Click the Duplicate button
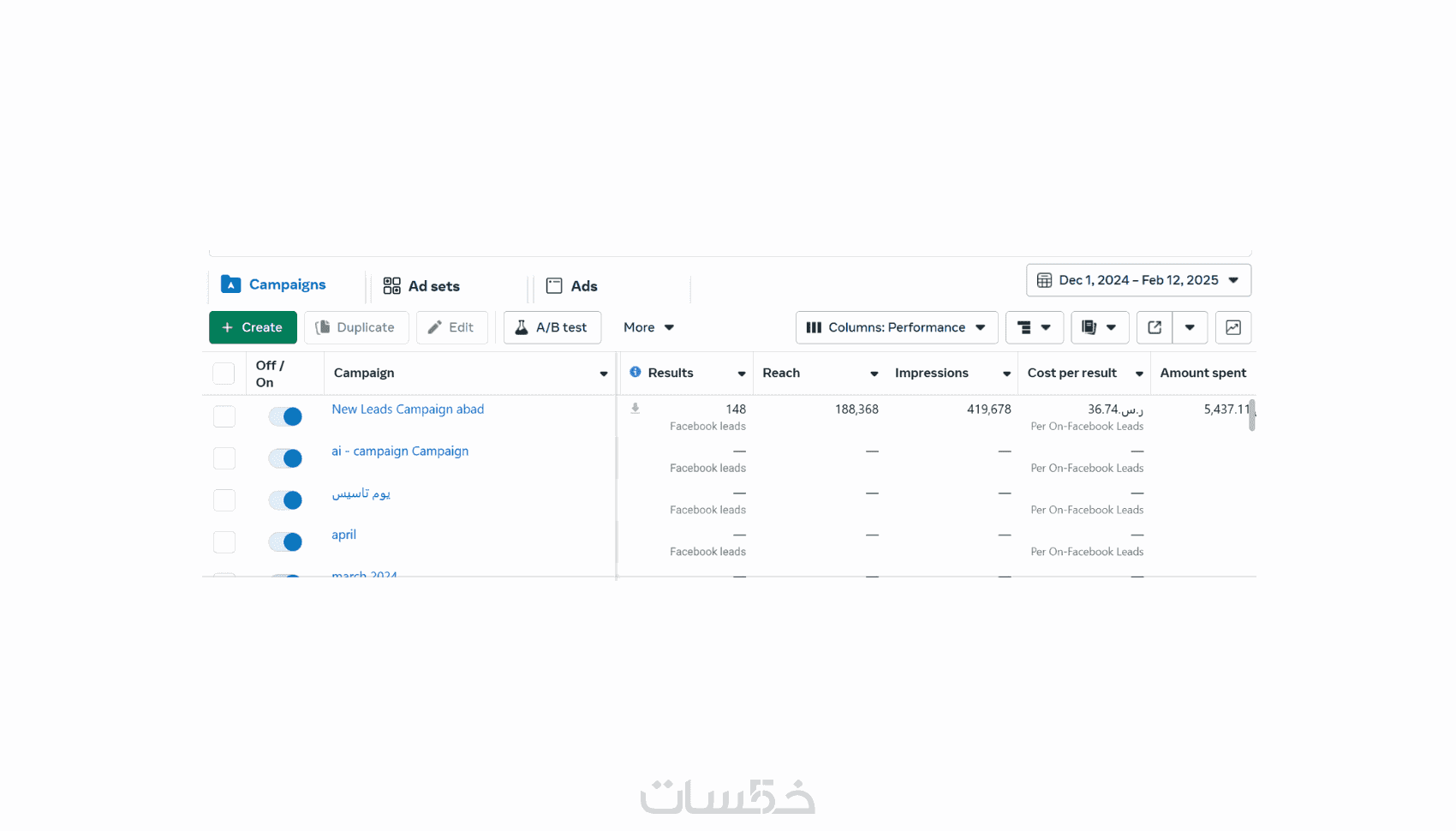This screenshot has width=1456, height=831. [356, 327]
